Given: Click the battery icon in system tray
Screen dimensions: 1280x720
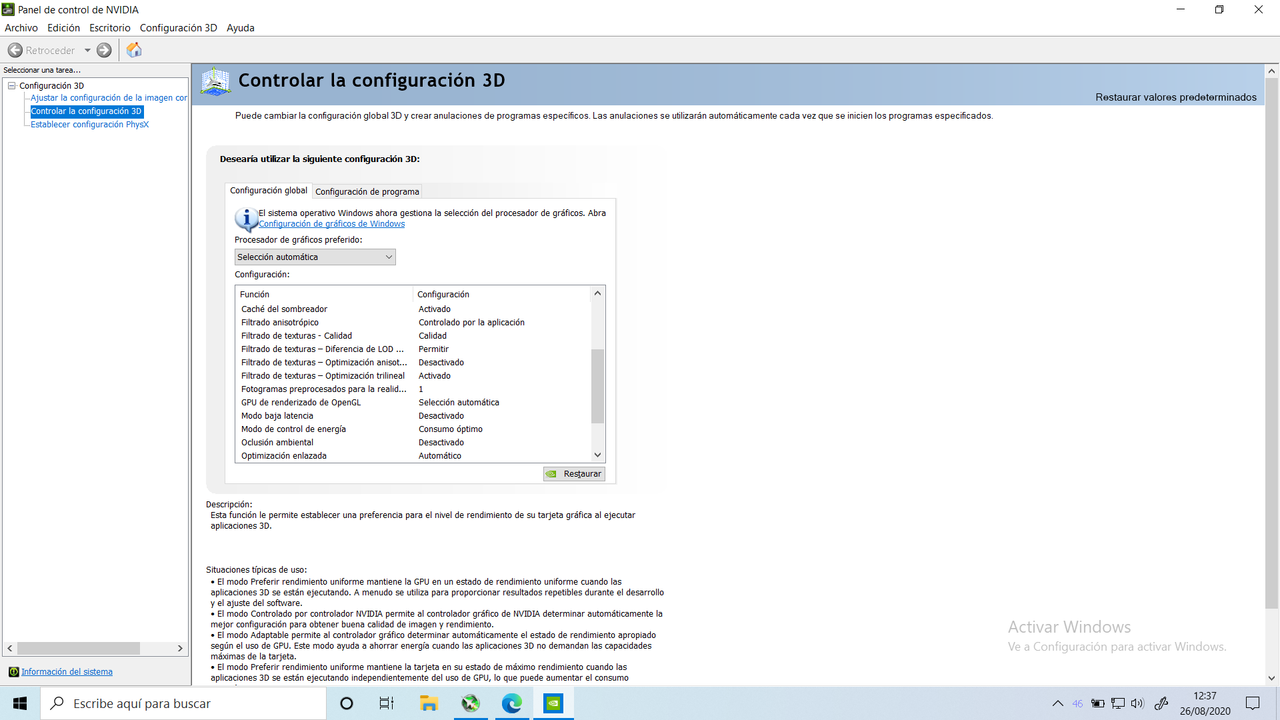Looking at the screenshot, I should click(x=1097, y=703).
